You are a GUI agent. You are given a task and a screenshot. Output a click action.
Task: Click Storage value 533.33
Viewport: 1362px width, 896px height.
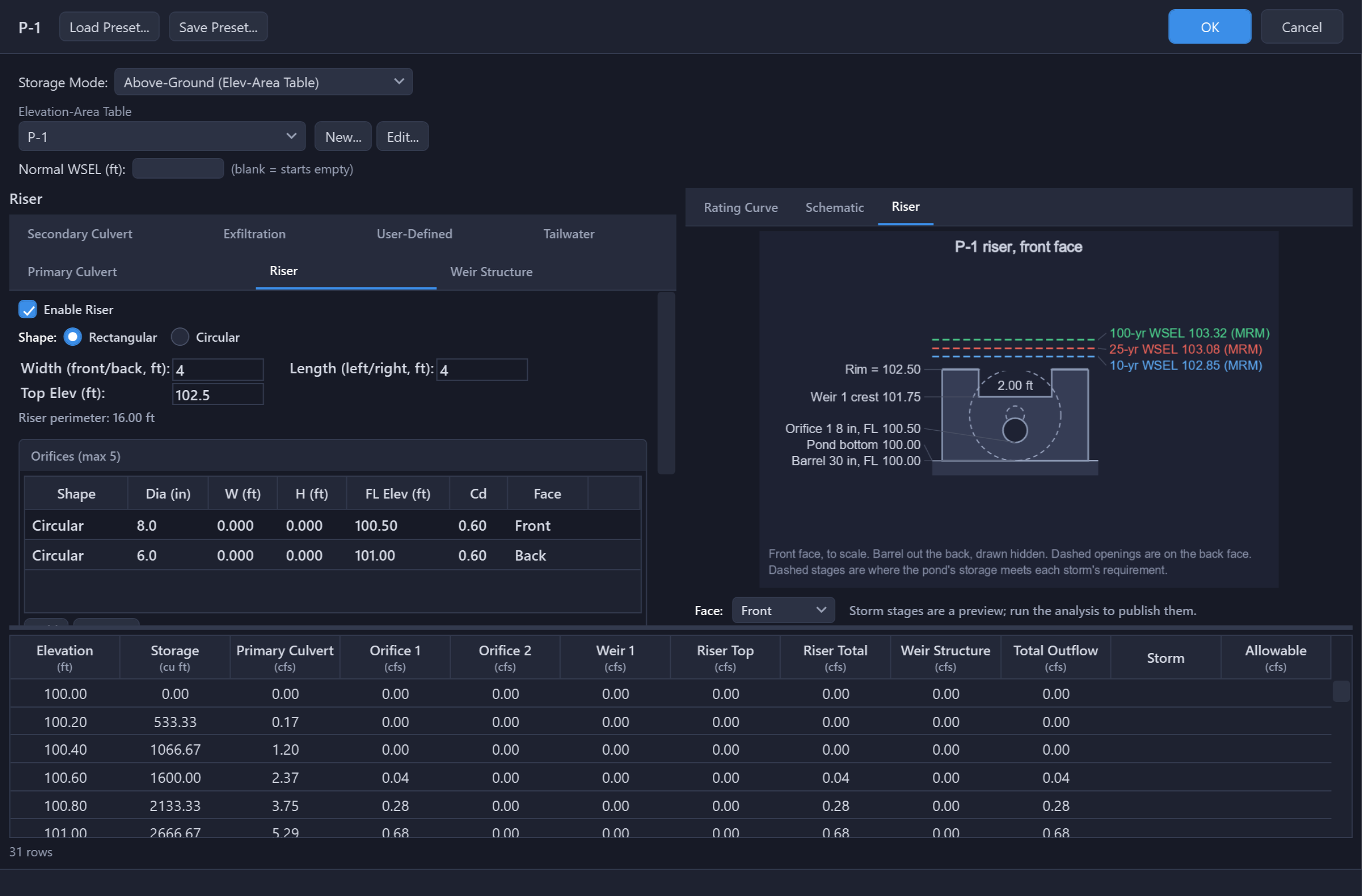click(175, 722)
